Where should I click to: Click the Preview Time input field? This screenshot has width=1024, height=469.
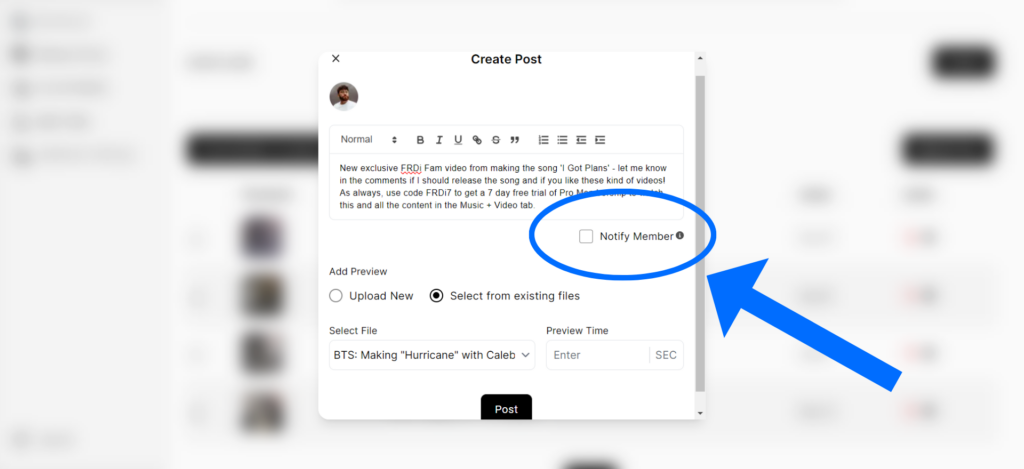point(598,355)
